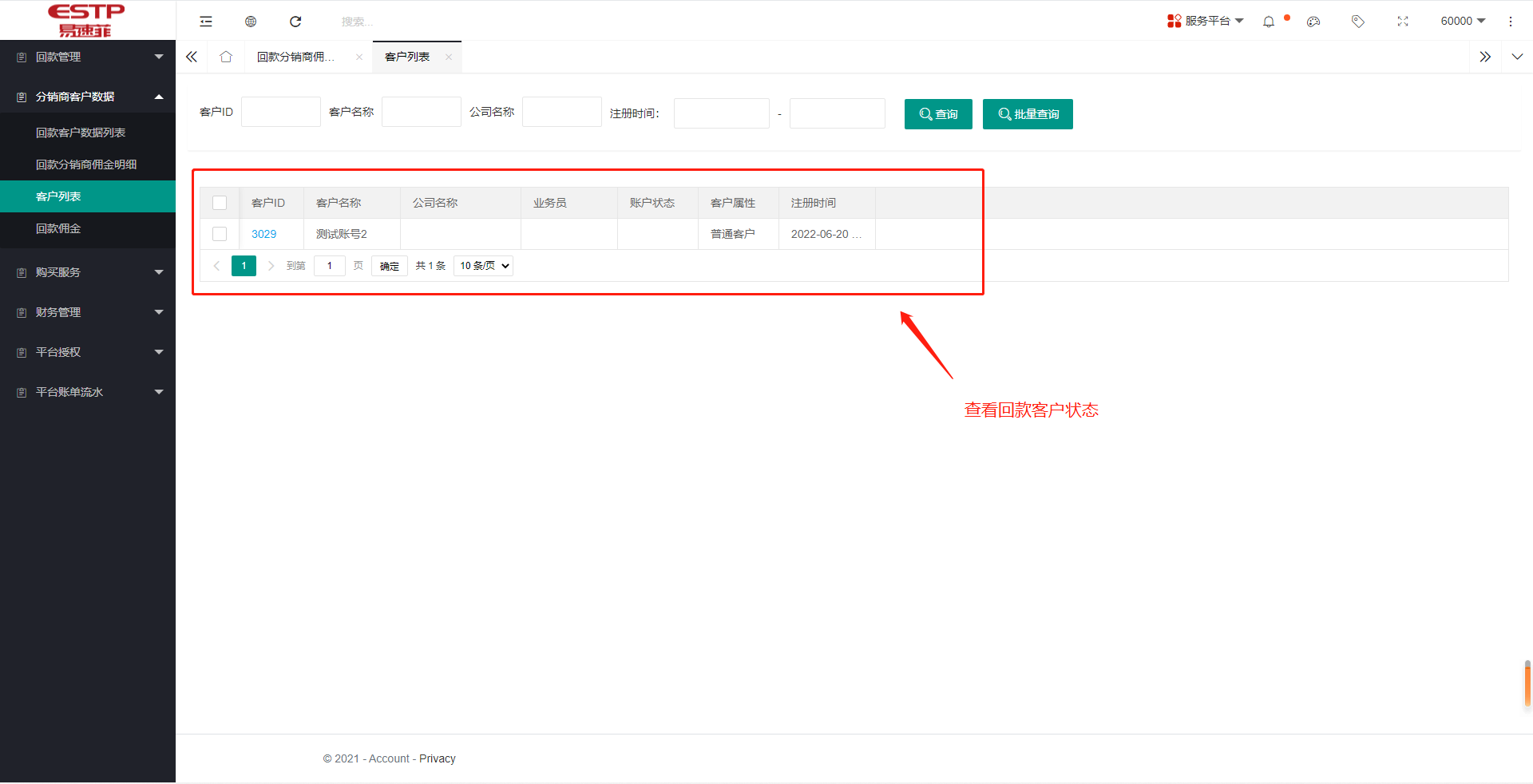Open the notification bell
The height and width of the screenshot is (784, 1533).
click(x=1269, y=22)
